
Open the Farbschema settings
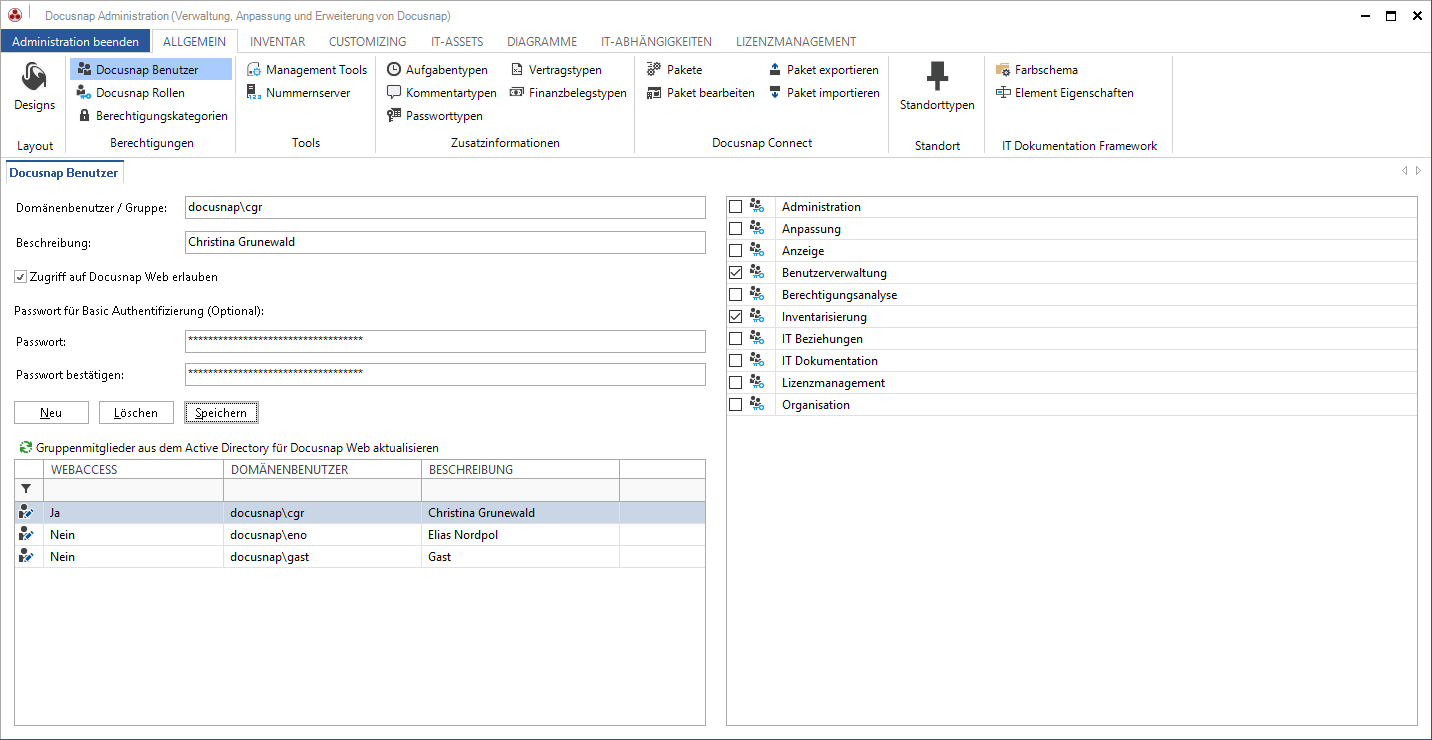[x=1036, y=70]
